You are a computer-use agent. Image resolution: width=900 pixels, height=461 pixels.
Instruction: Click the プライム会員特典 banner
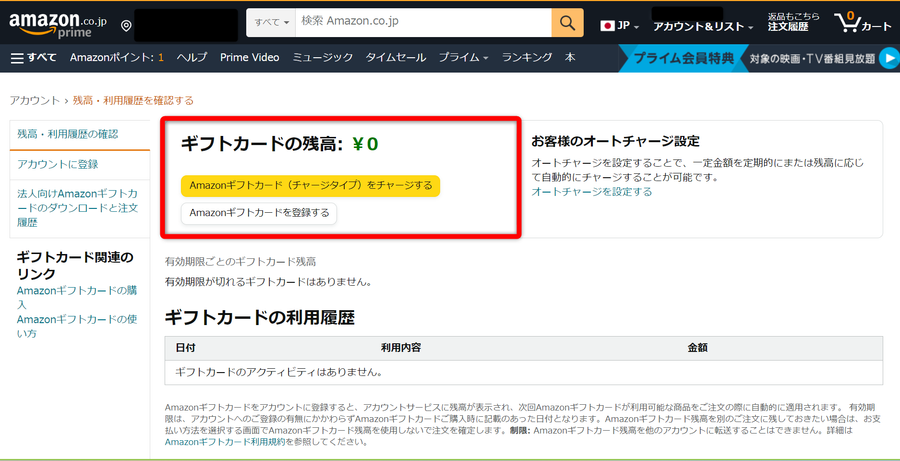point(684,58)
